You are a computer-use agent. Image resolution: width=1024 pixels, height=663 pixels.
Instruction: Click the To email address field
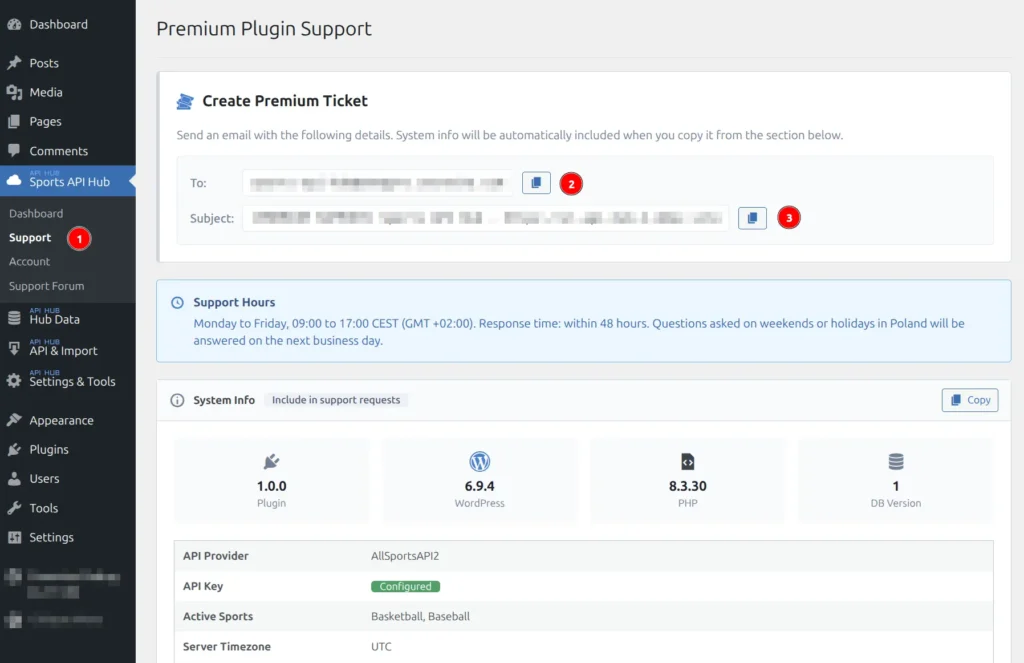coord(377,183)
